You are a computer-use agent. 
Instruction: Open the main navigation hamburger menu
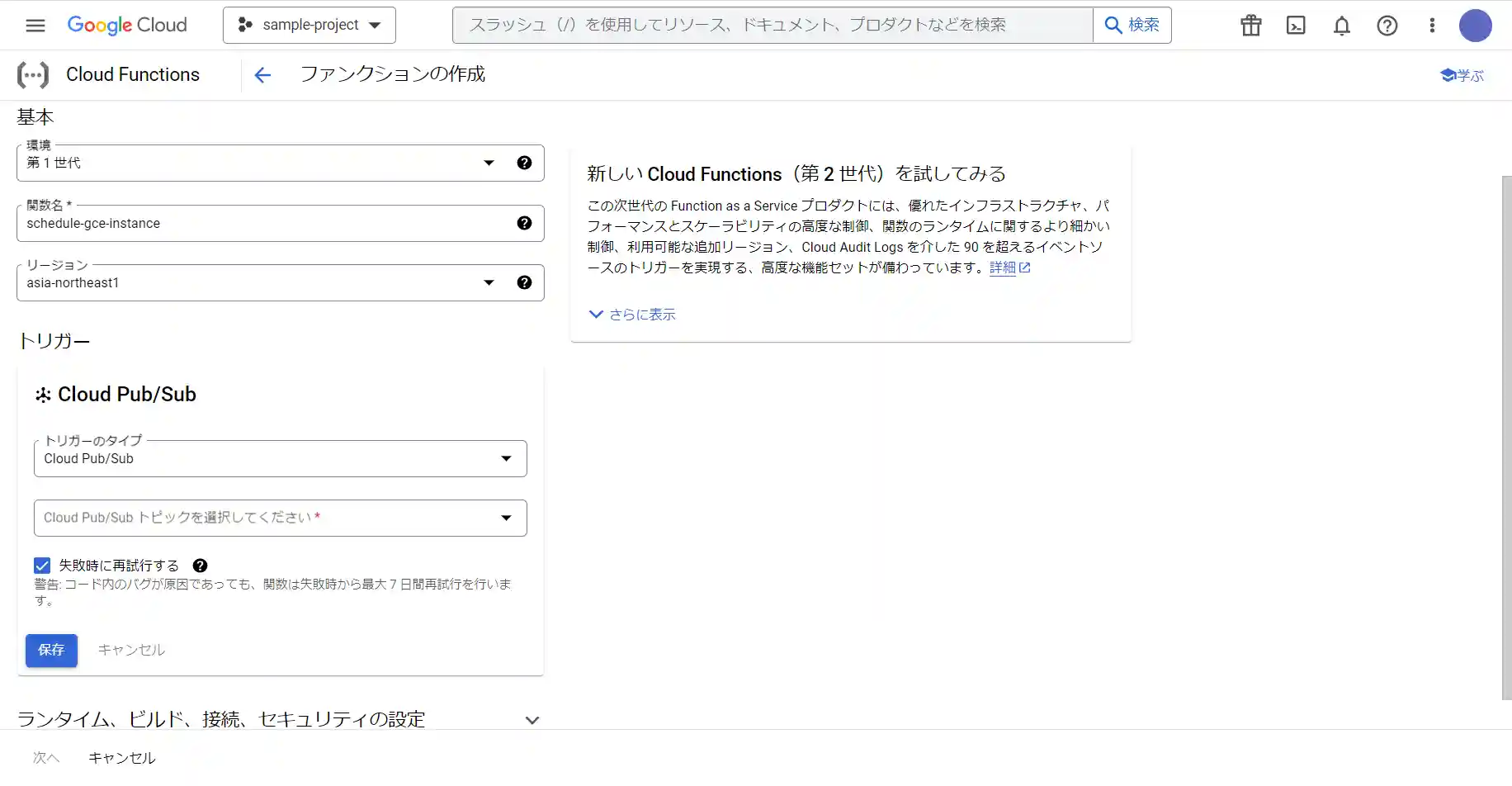coord(35,26)
